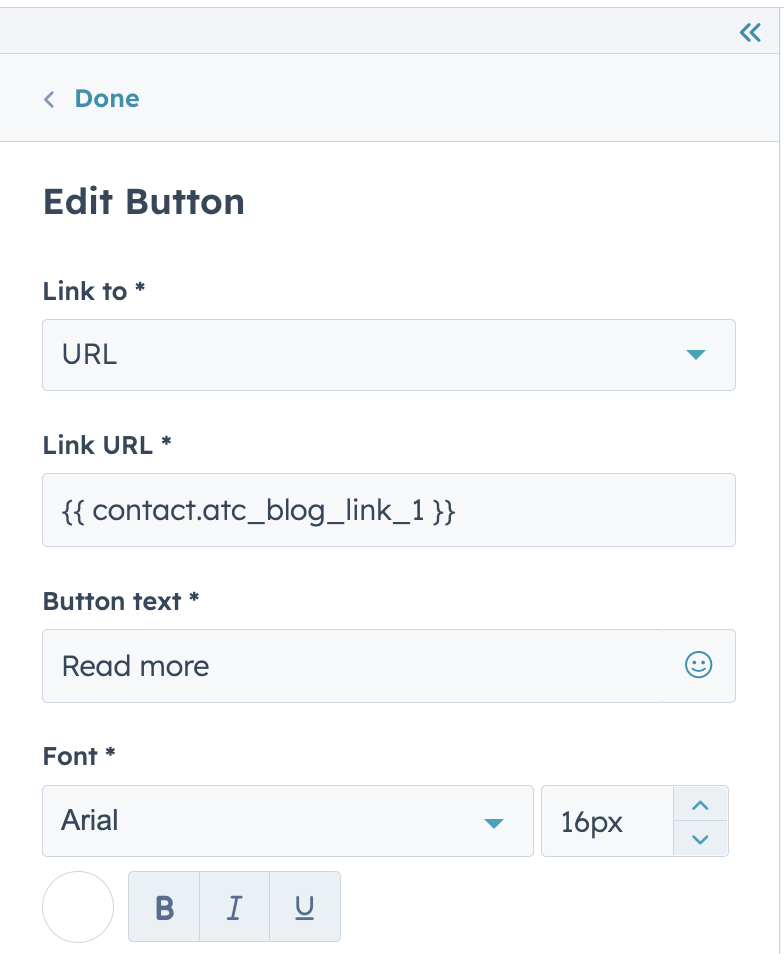Click Done to finish editing the button

(x=106, y=98)
